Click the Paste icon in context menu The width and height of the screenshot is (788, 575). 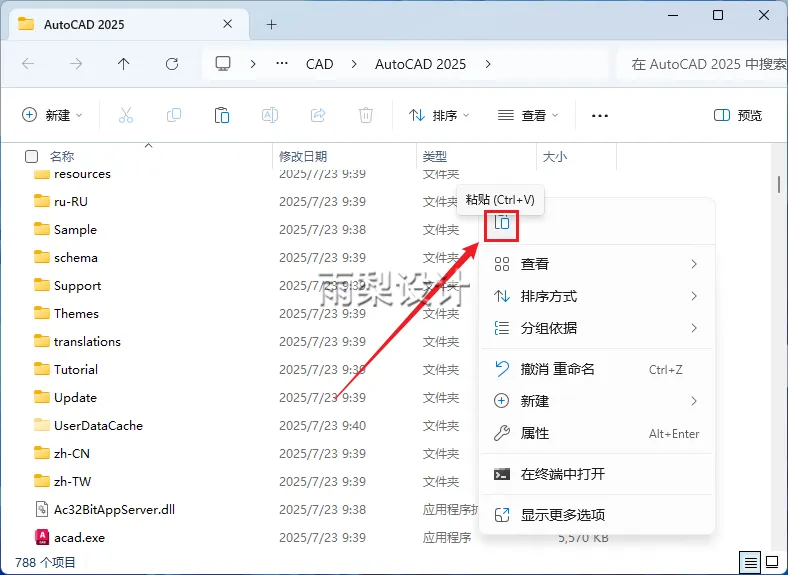tap(502, 222)
